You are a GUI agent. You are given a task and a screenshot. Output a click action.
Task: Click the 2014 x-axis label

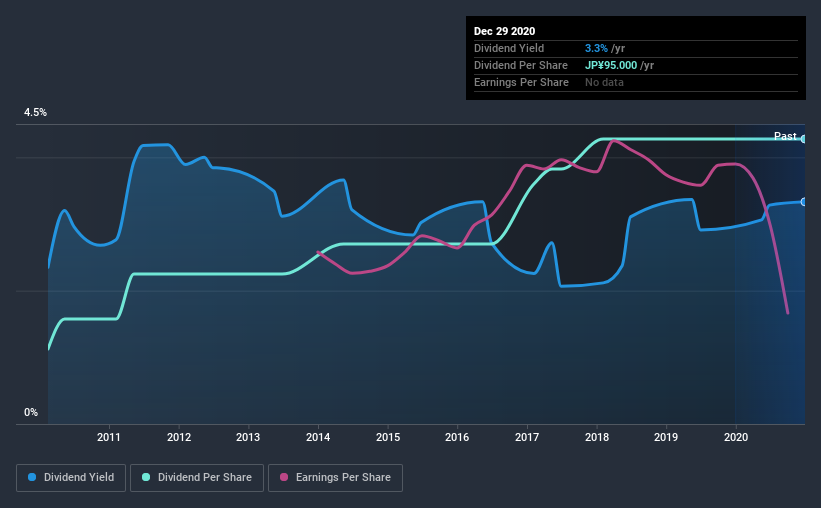tap(318, 437)
